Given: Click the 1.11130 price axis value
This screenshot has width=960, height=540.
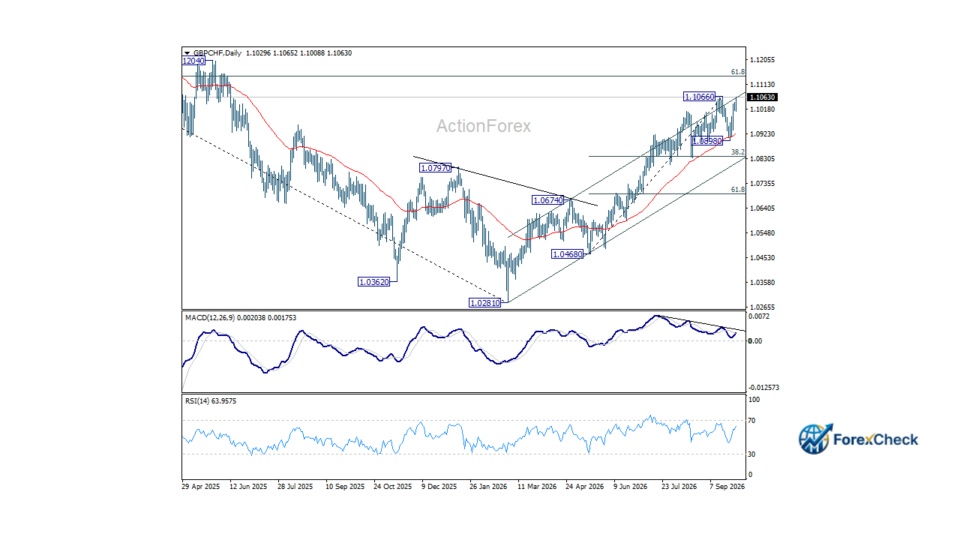Looking at the screenshot, I should [763, 84].
